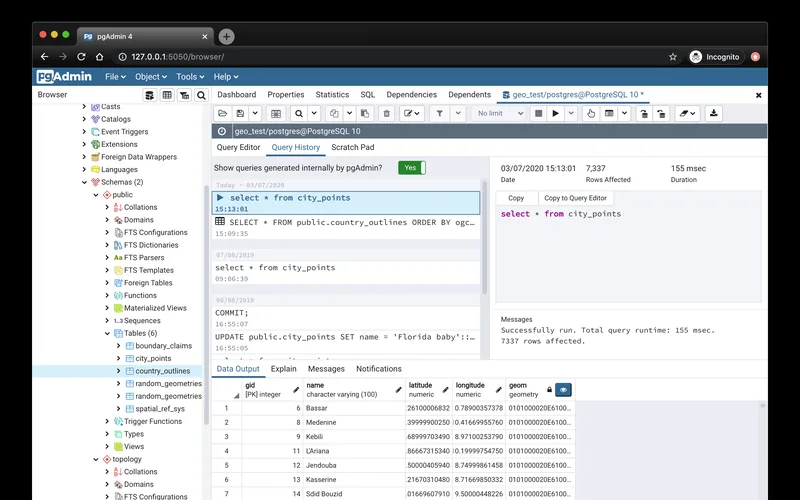This screenshot has height=500, width=800.
Task: Click the Save Data Changes grid icon
Action: tap(276, 113)
